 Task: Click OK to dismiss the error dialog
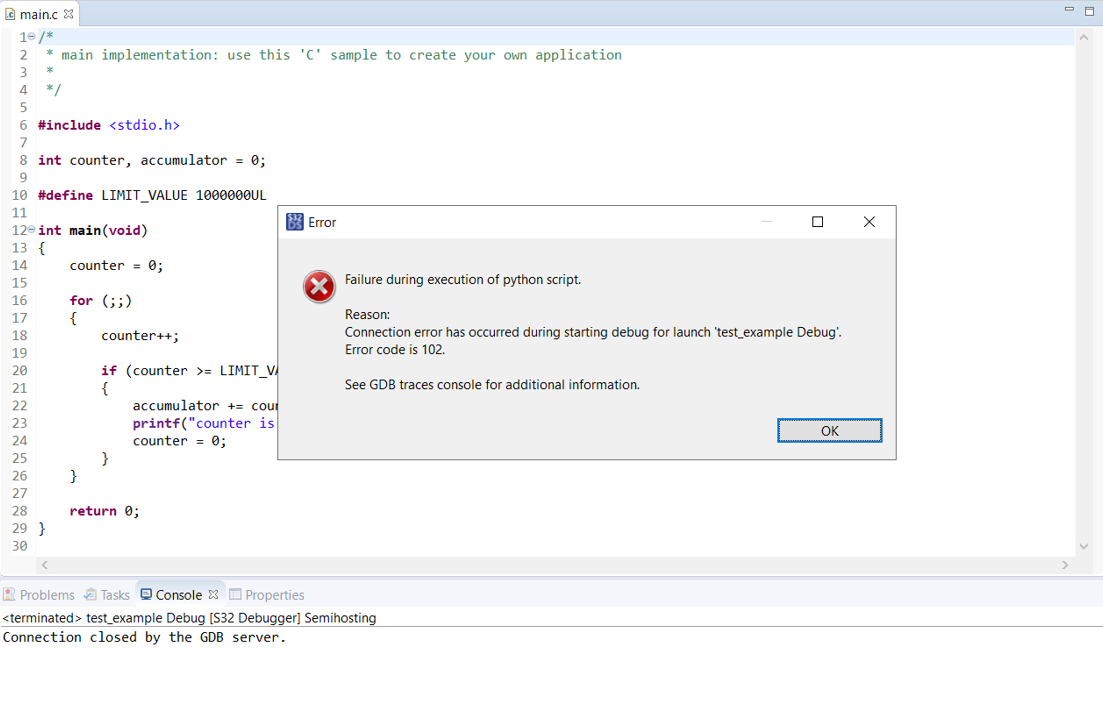click(829, 430)
